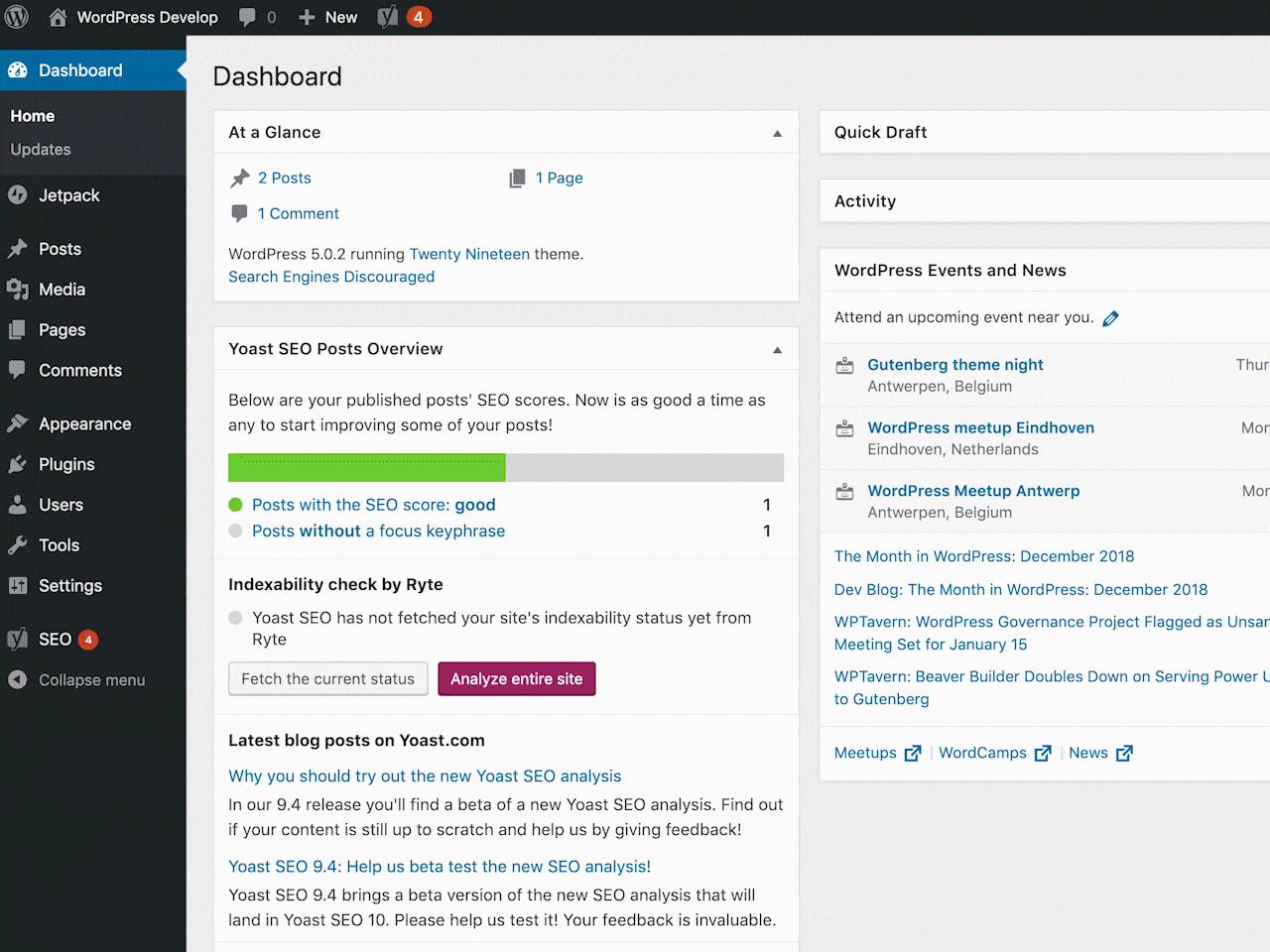Click the red 4 notification badge in admin bar
Screen dimensions: 1270x952
(x=419, y=17)
